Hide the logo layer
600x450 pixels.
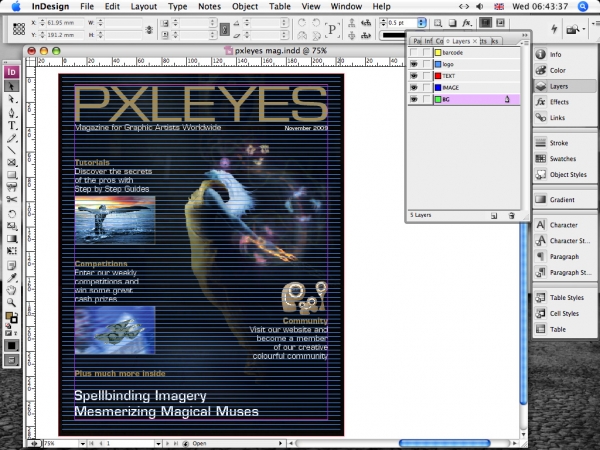[414, 64]
